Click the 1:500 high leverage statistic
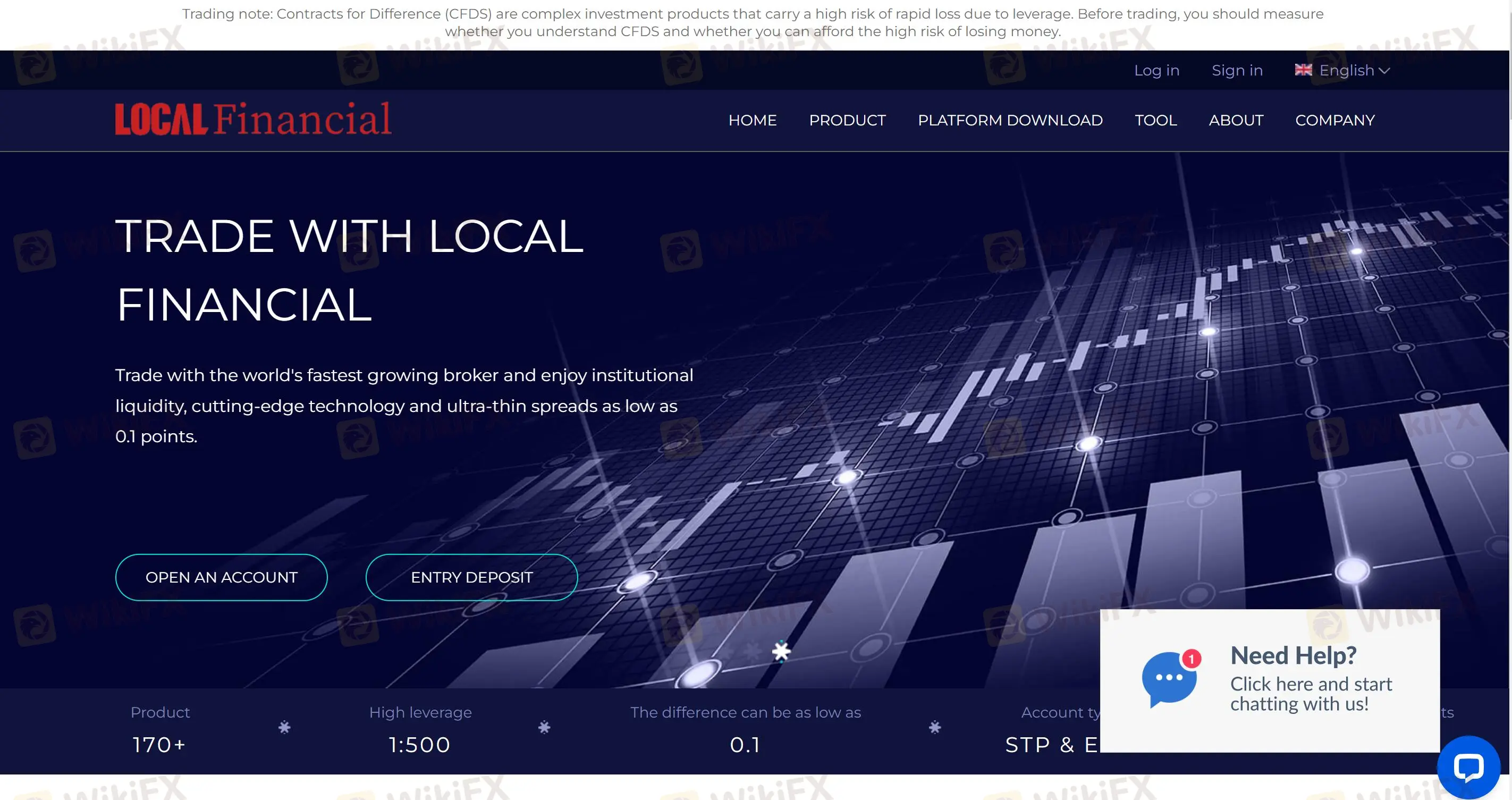 tap(420, 744)
